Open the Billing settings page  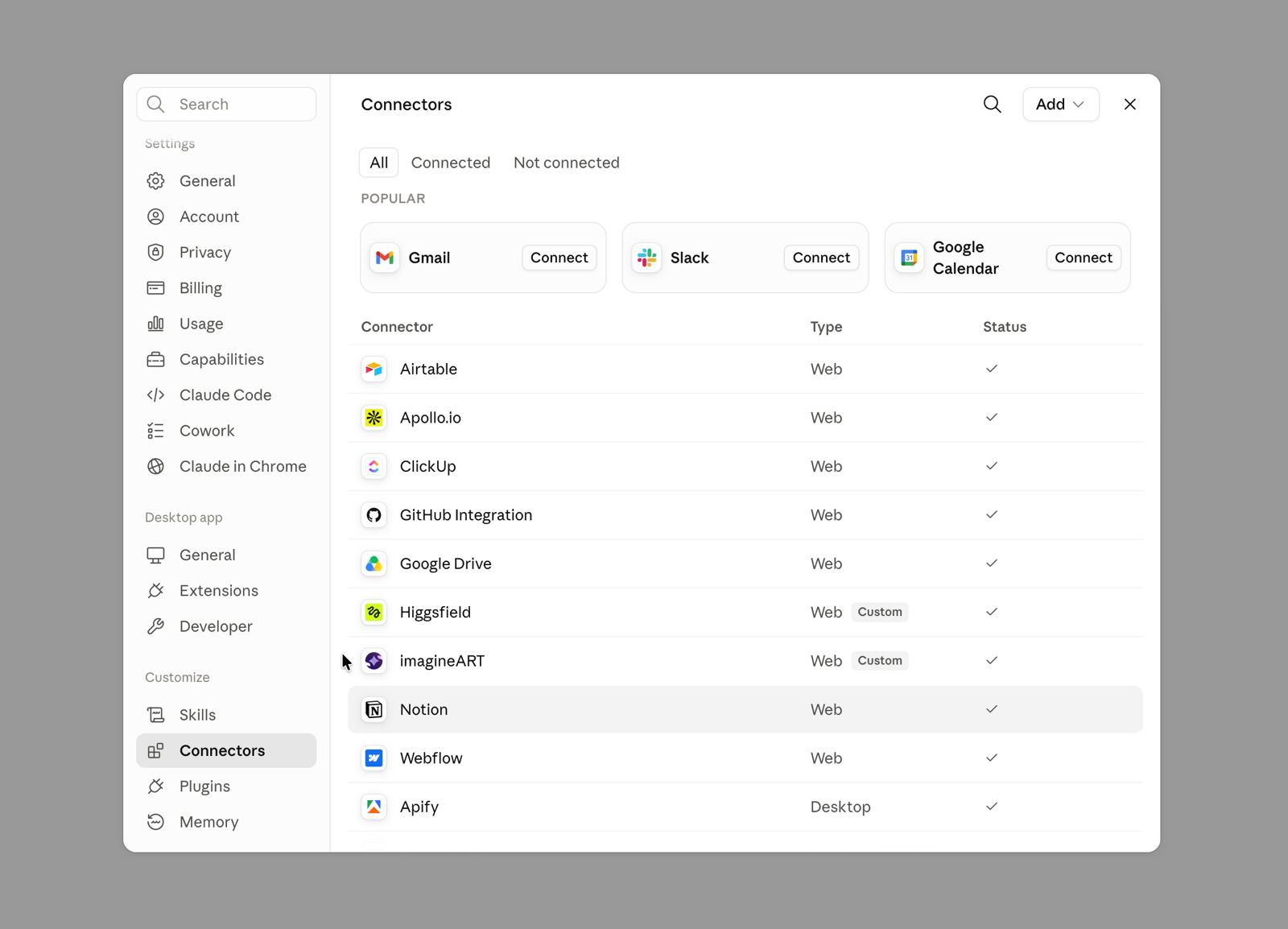click(x=226, y=288)
